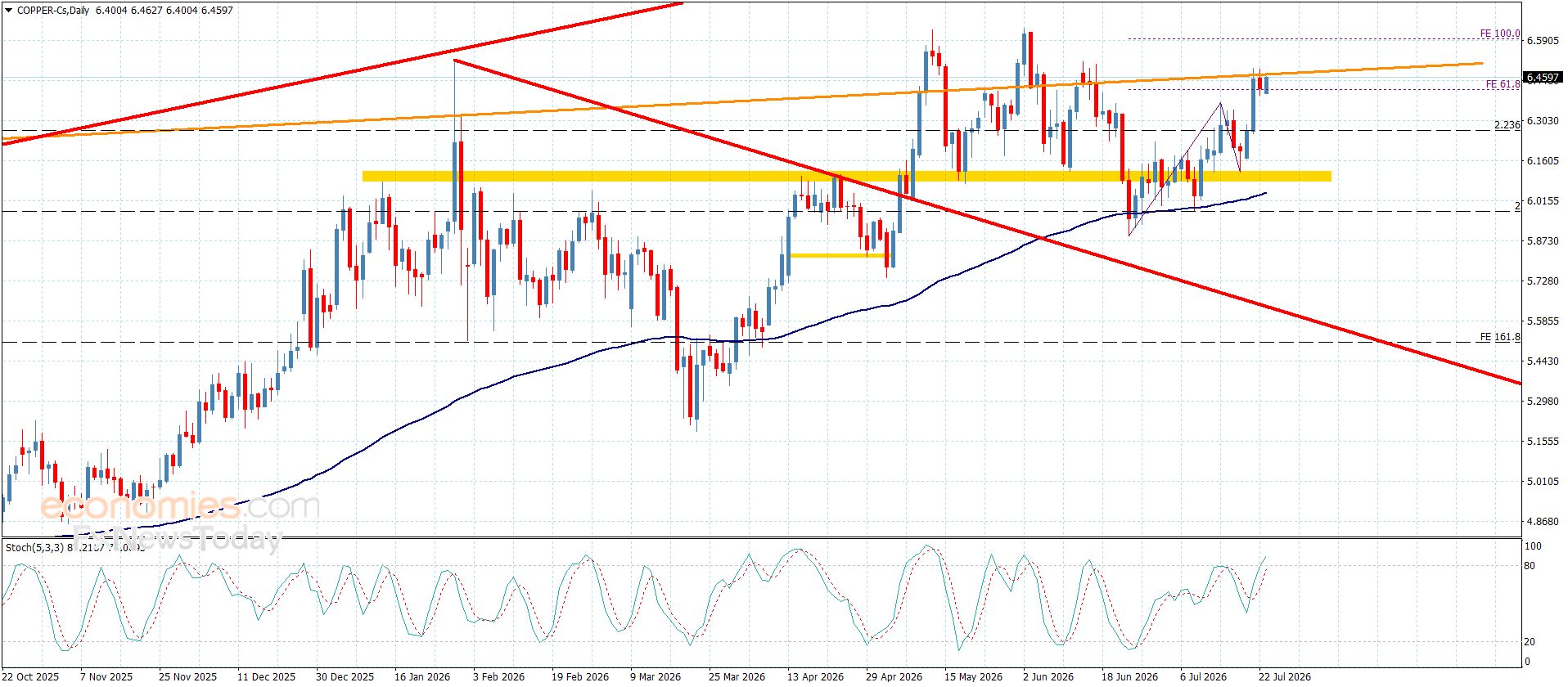Click the 6.3030 price axis label

click(1543, 121)
